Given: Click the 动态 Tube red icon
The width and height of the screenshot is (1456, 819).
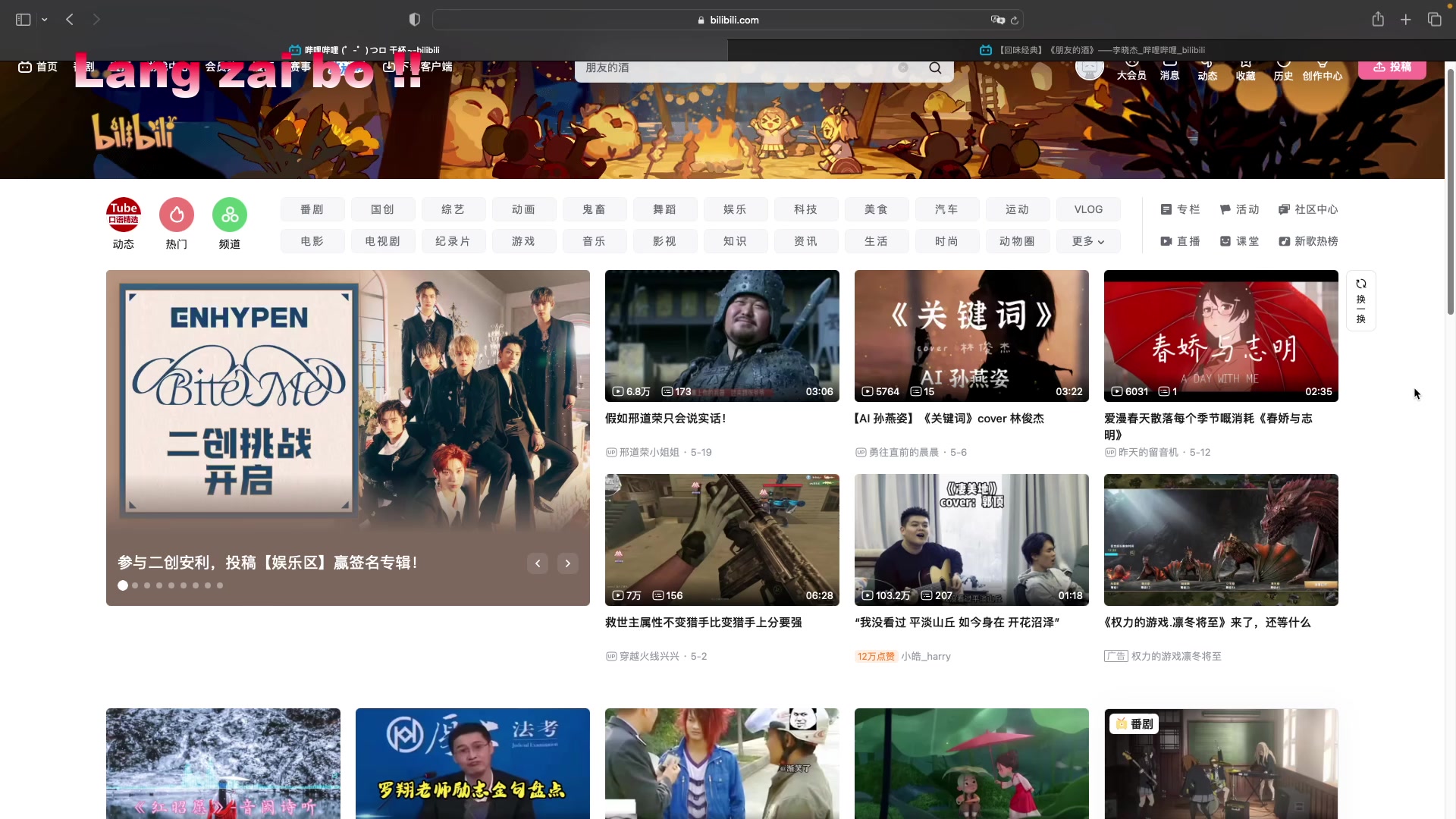Looking at the screenshot, I should click(123, 215).
